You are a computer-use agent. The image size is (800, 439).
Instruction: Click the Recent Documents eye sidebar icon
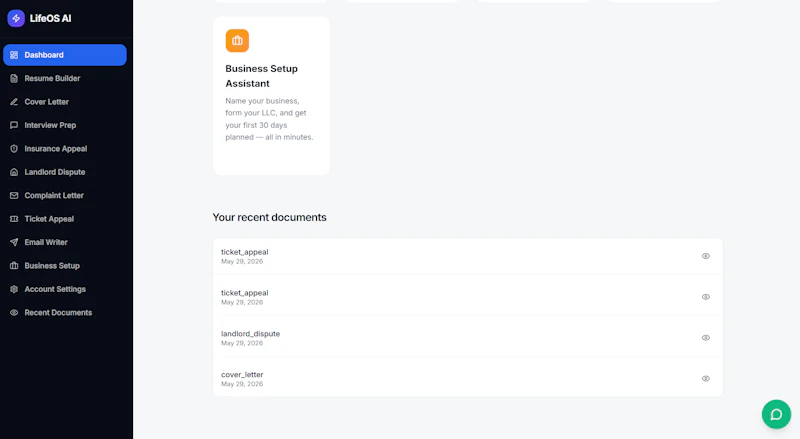coord(14,312)
